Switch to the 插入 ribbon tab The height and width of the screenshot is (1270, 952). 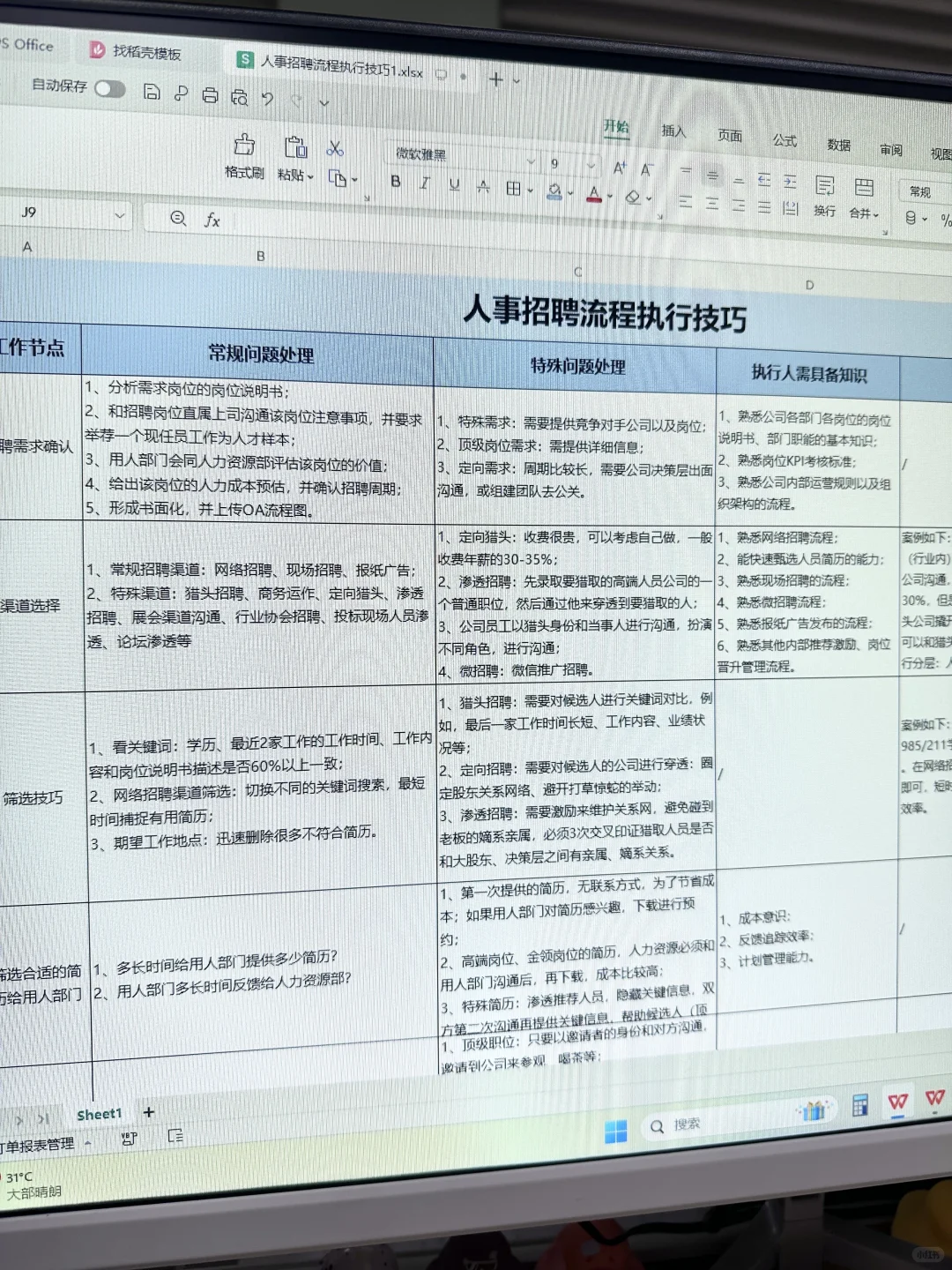[x=673, y=131]
